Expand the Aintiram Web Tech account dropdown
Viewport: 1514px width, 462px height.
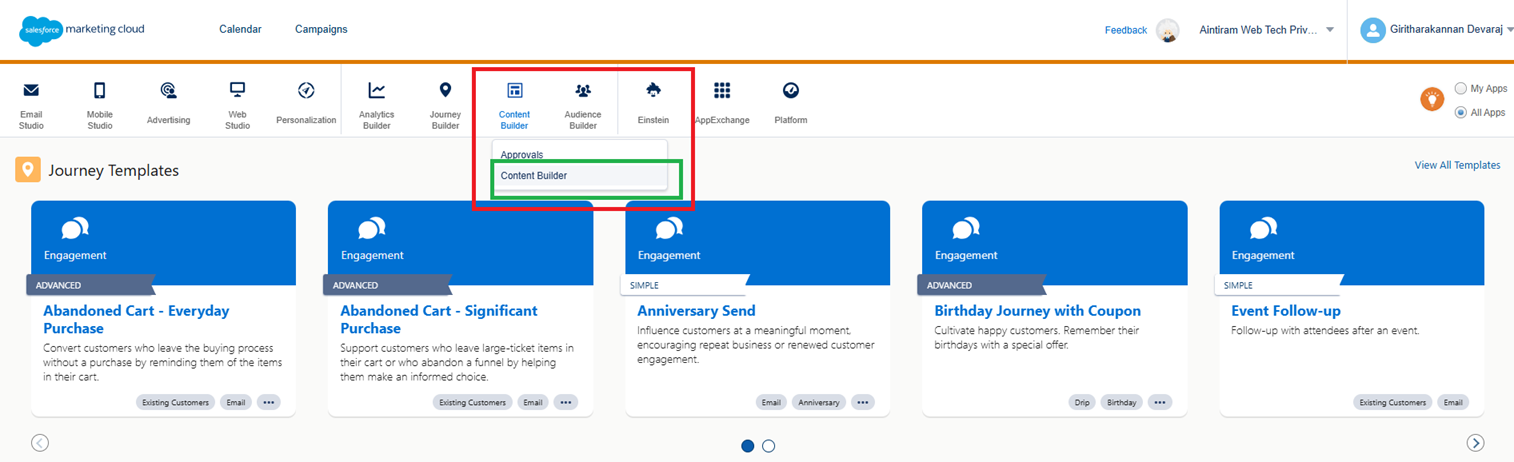coord(1329,30)
